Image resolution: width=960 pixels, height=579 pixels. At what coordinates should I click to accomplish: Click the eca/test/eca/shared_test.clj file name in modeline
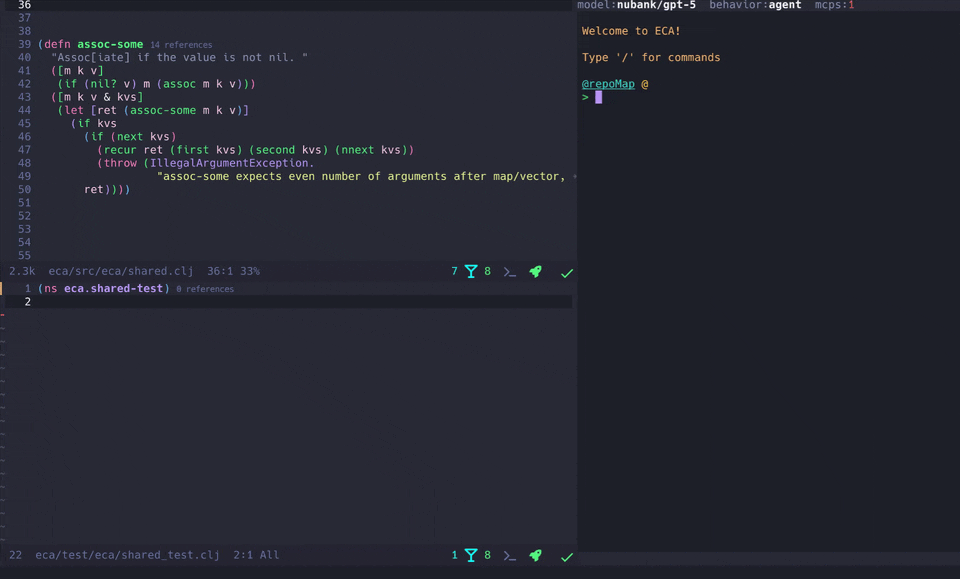127,555
